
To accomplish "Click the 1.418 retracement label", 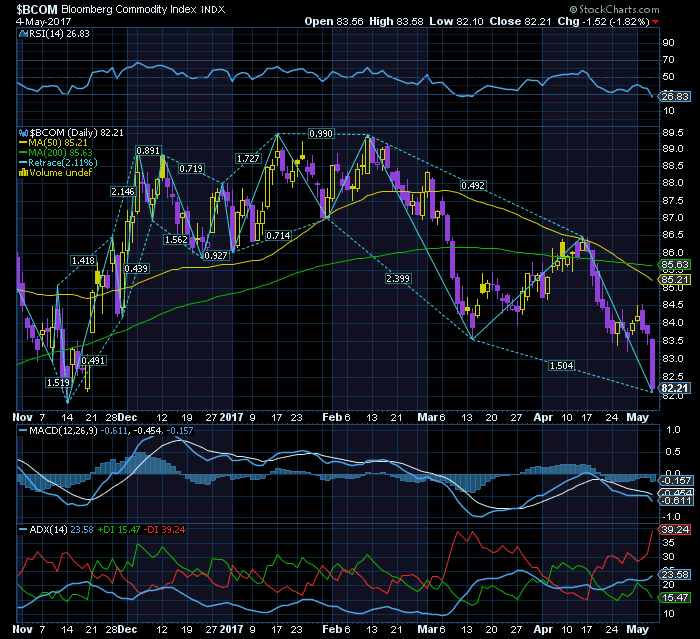I will [83, 260].
